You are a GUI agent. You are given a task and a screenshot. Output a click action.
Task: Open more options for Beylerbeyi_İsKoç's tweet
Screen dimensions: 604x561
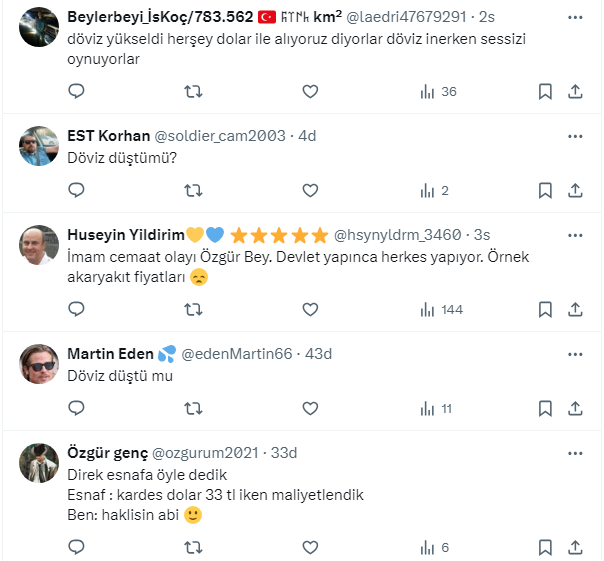click(576, 17)
